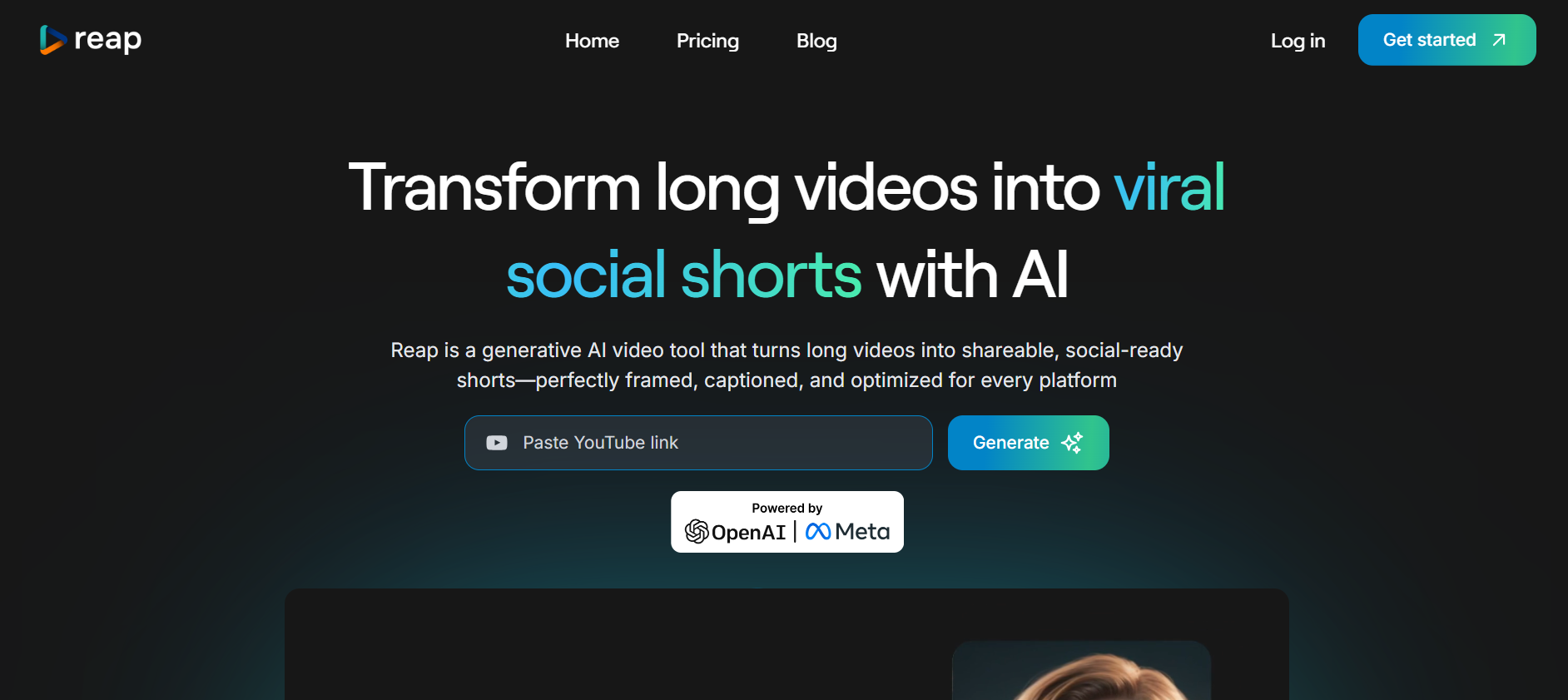The image size is (1568, 700).
Task: Open the Home menu item
Action: (592, 41)
